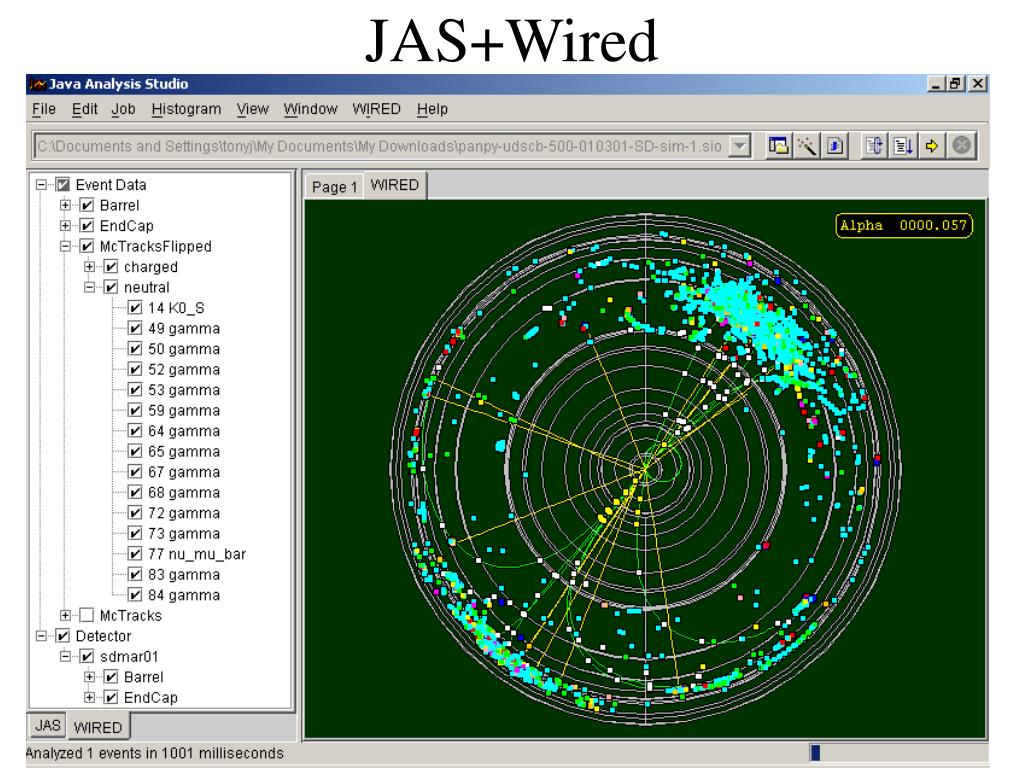Screen dimensions: 1024x768
Task: Select the '50 gamma' tree row
Action: click(184, 349)
